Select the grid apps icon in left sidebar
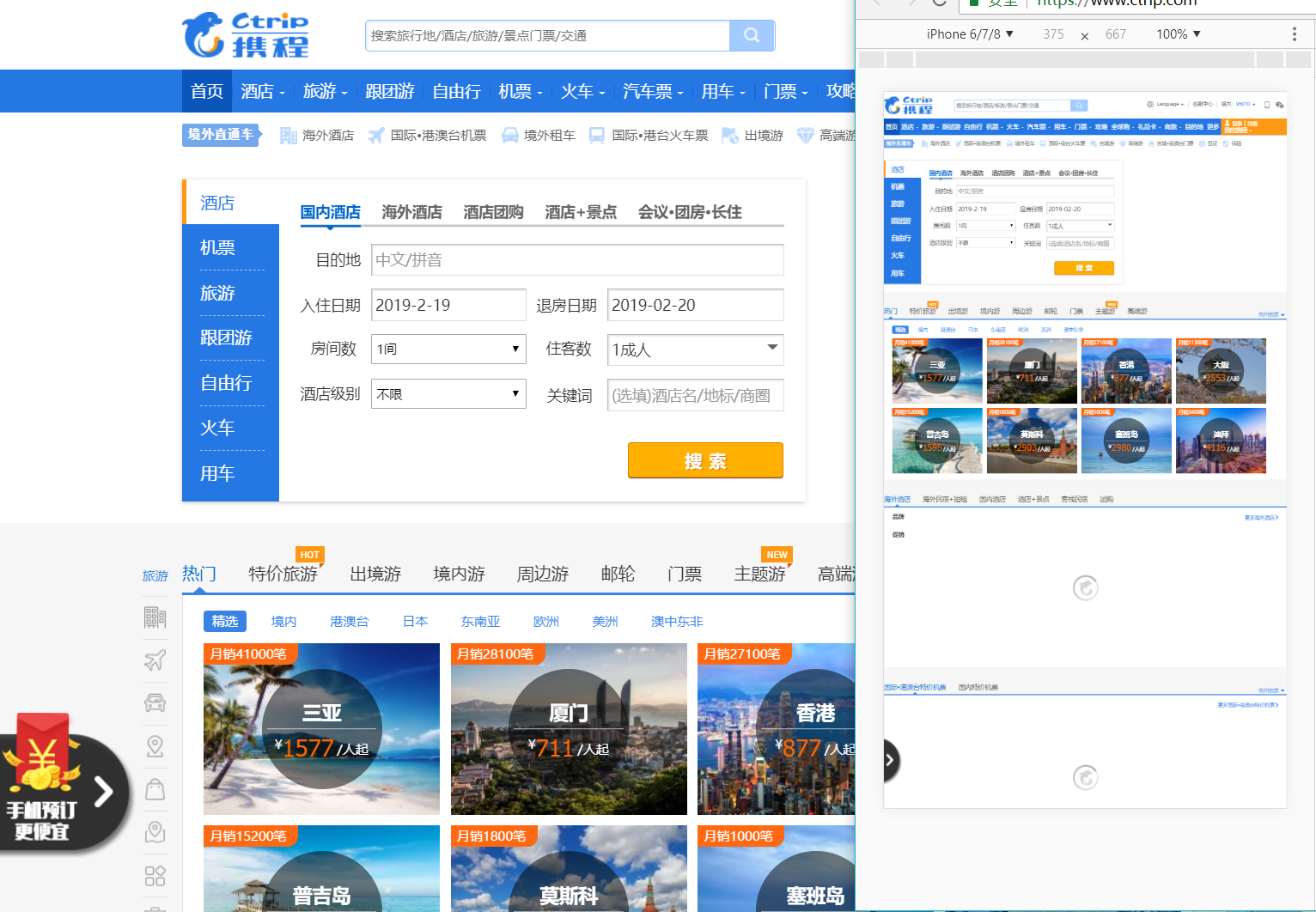The width and height of the screenshot is (1316, 912). click(155, 876)
